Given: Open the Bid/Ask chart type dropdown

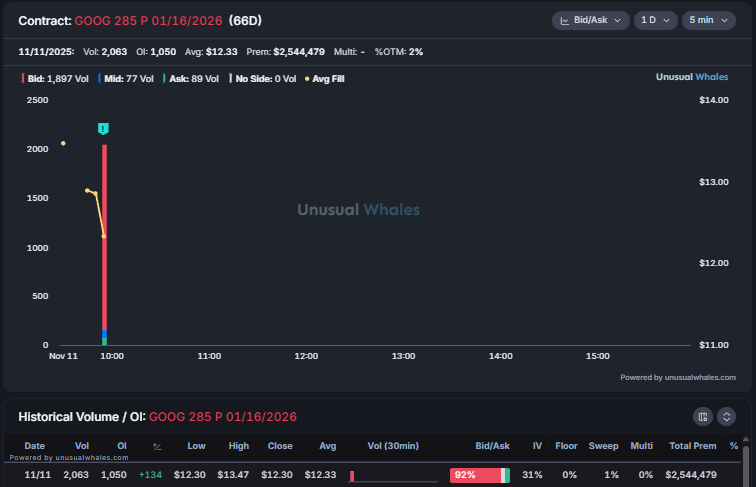Looking at the screenshot, I should coord(590,20).
